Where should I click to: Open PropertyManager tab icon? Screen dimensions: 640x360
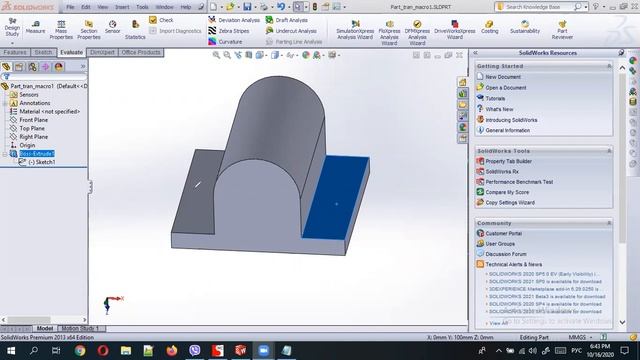tap(19, 67)
